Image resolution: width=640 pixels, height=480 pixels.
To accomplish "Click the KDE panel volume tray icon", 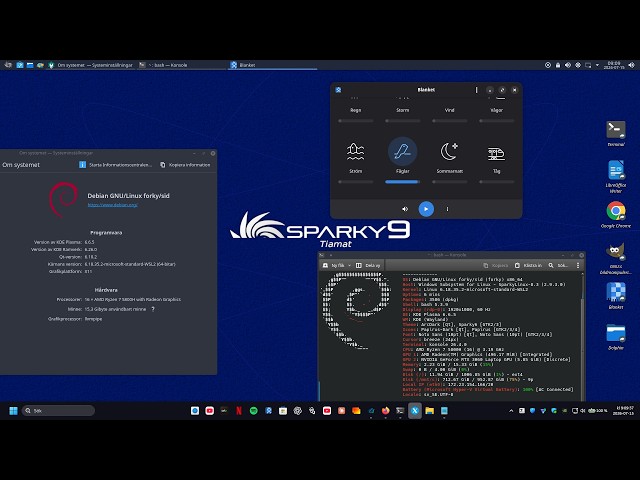I will (x=568, y=65).
